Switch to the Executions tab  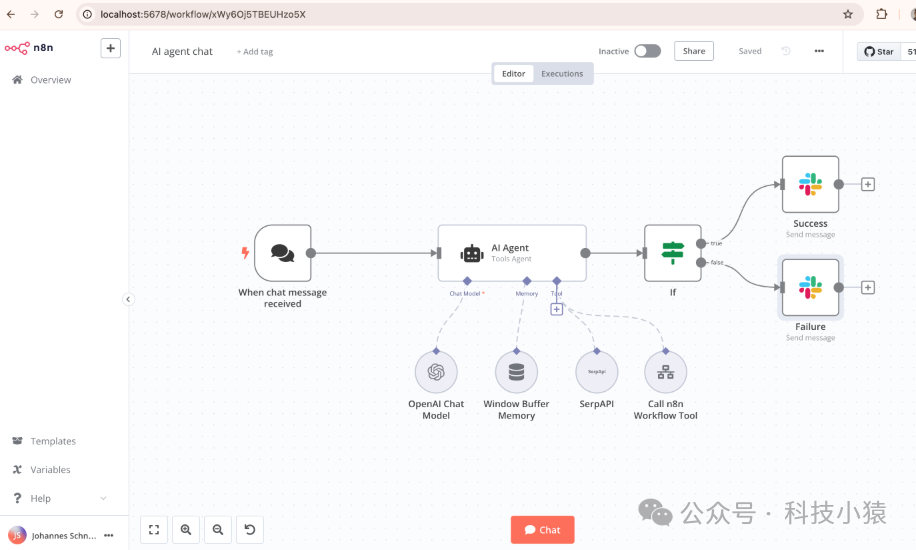pos(562,74)
